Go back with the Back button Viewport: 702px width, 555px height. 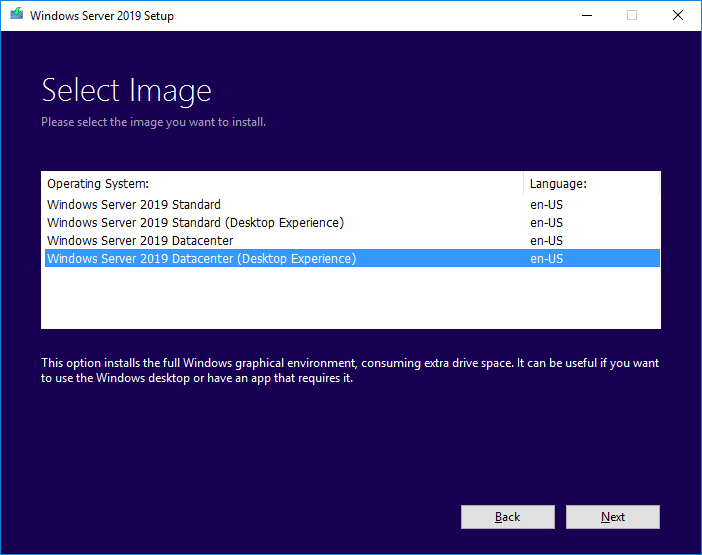(x=508, y=517)
